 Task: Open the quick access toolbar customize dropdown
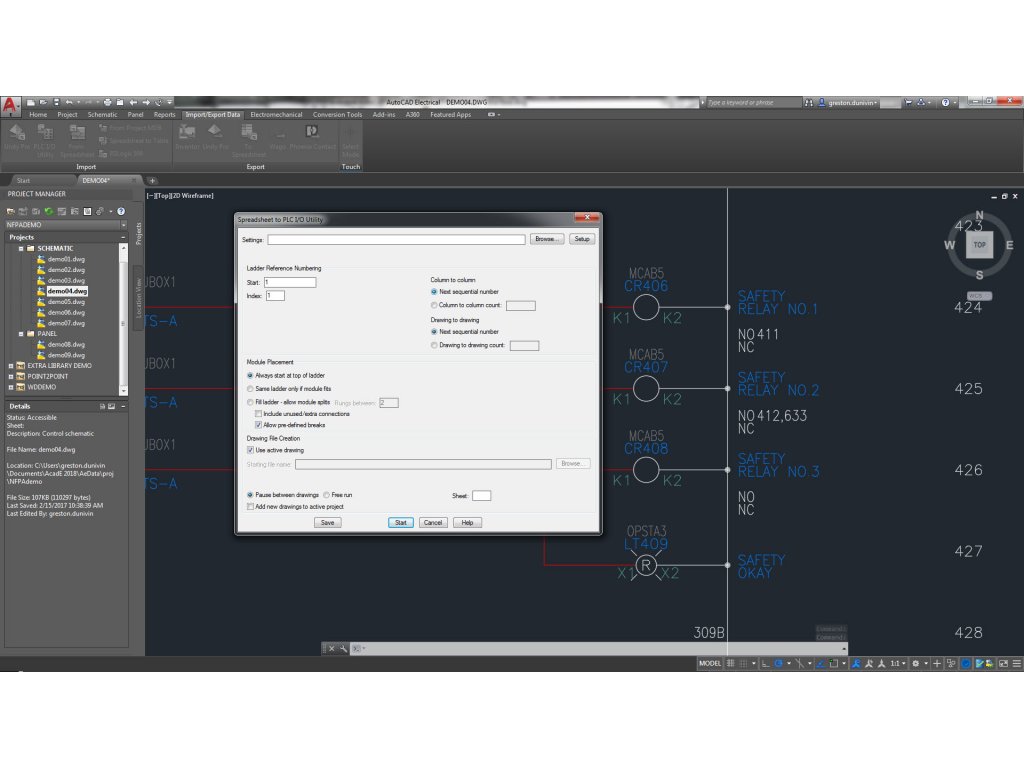click(170, 103)
